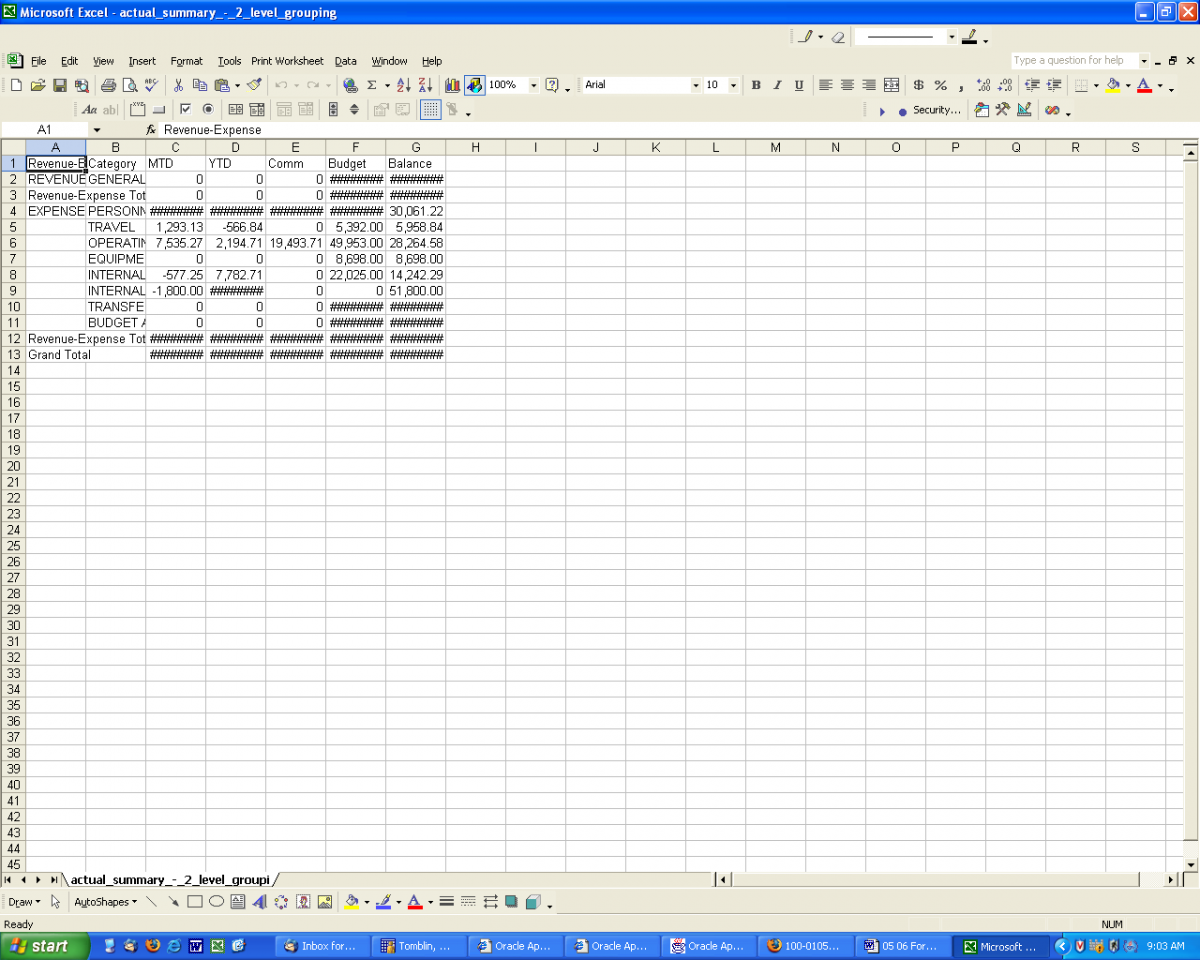Click the Security... button
The height and width of the screenshot is (960, 1200).
(x=937, y=110)
